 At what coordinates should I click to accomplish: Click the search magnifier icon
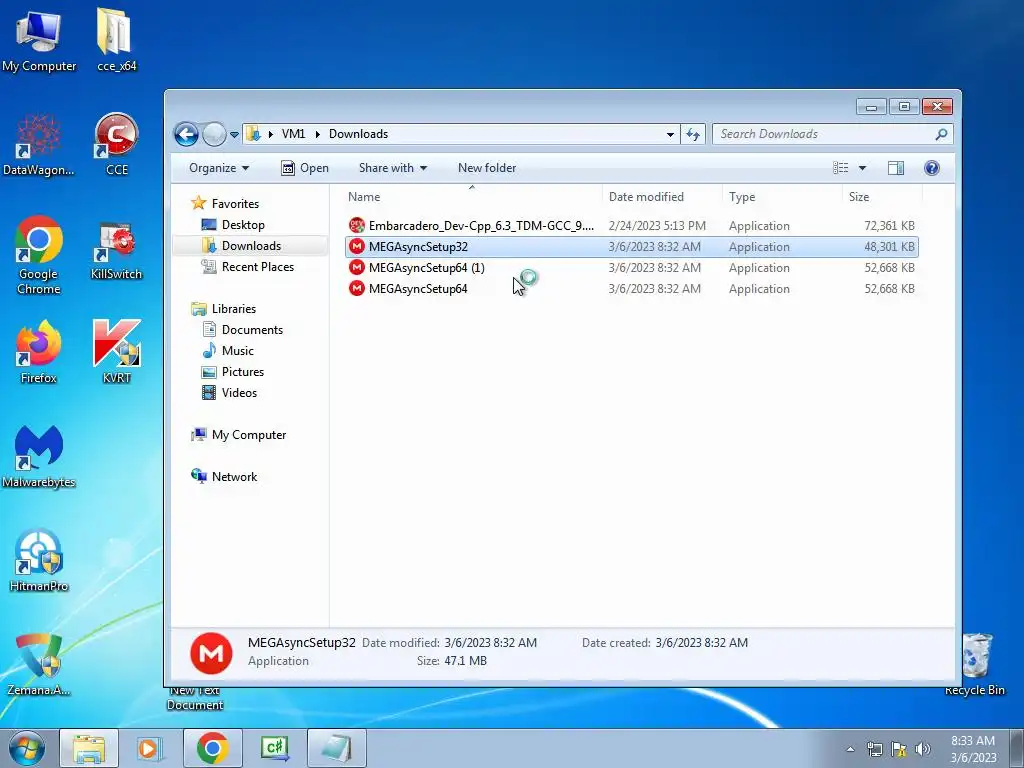tap(941, 135)
